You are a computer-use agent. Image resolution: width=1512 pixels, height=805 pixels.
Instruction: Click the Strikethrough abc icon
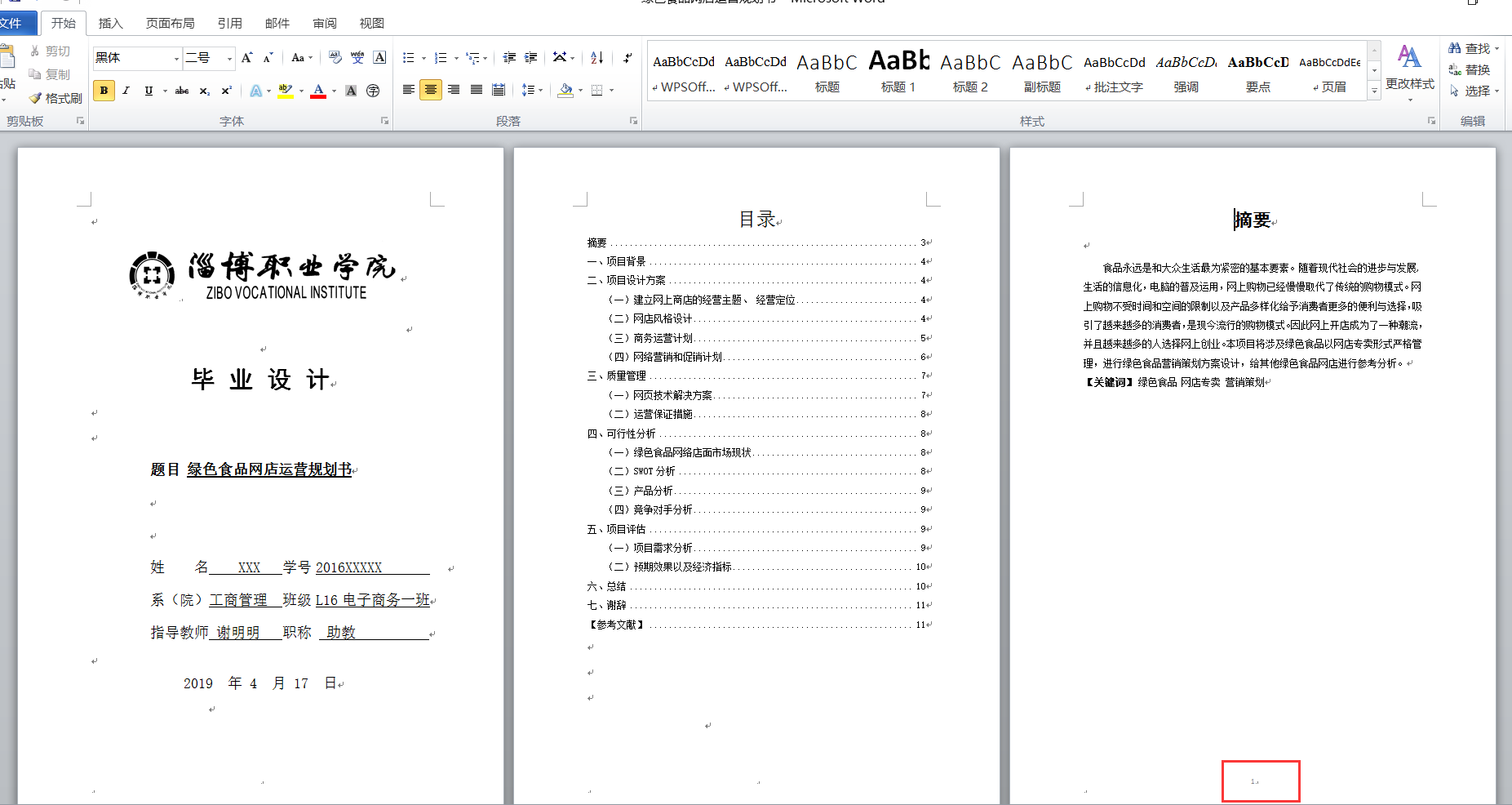pyautogui.click(x=182, y=91)
